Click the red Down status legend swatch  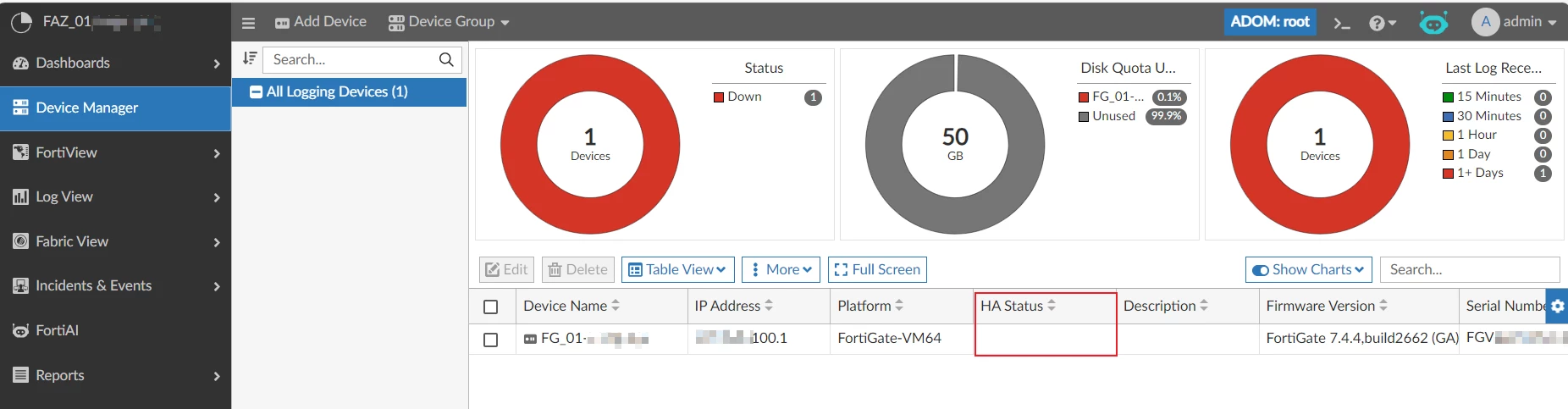(x=719, y=97)
